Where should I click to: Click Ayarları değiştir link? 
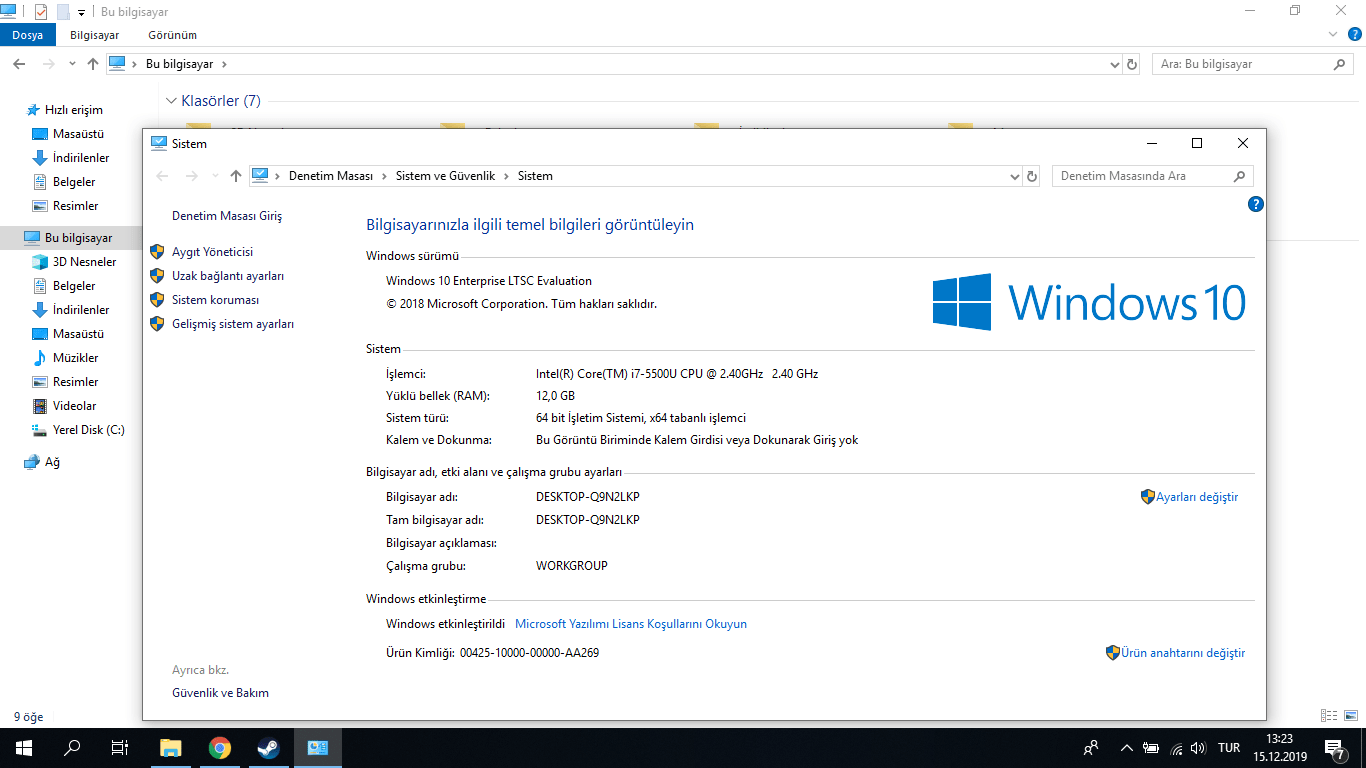pos(1197,497)
